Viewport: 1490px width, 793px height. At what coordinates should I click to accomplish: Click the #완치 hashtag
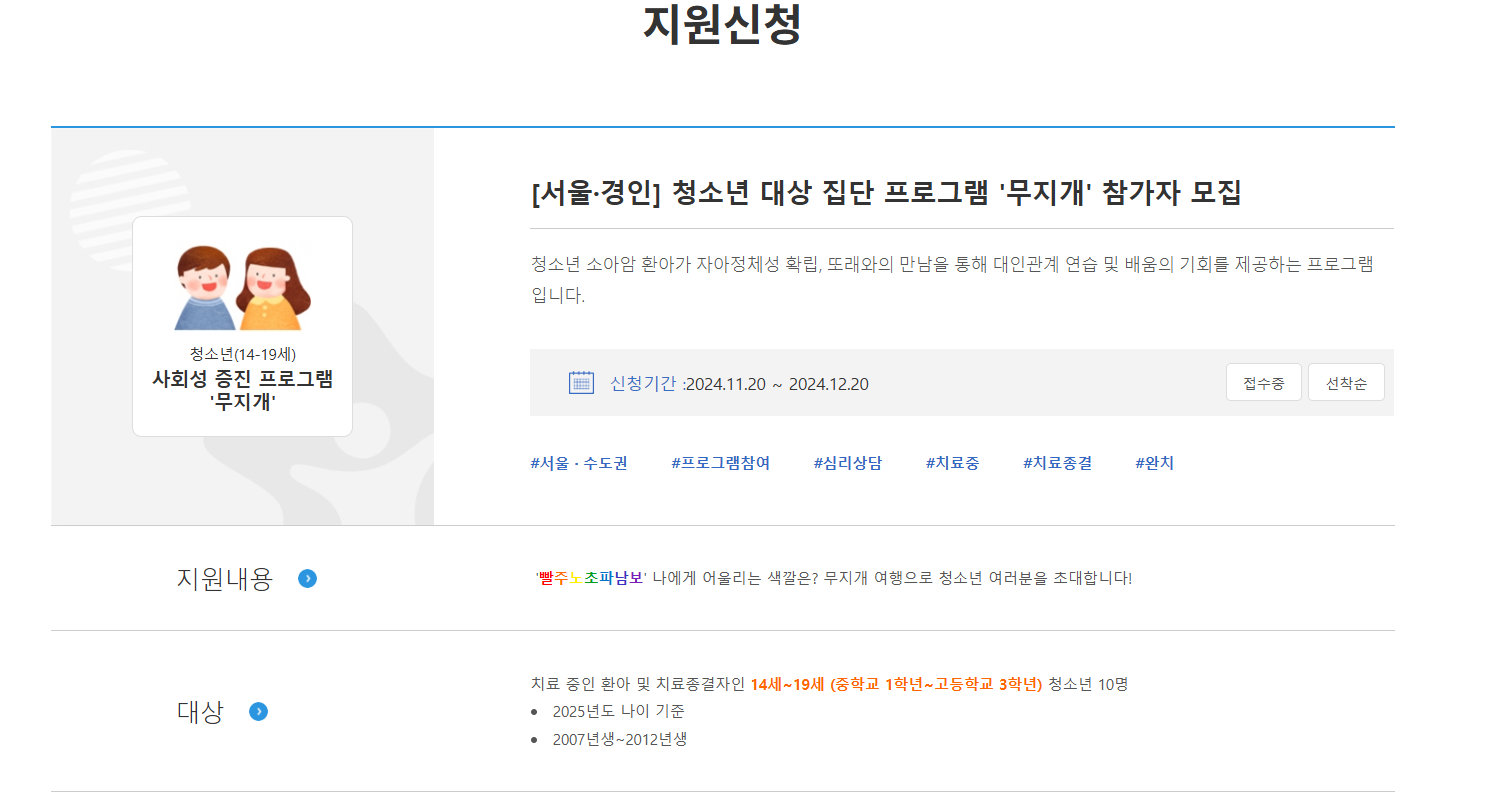[1154, 463]
